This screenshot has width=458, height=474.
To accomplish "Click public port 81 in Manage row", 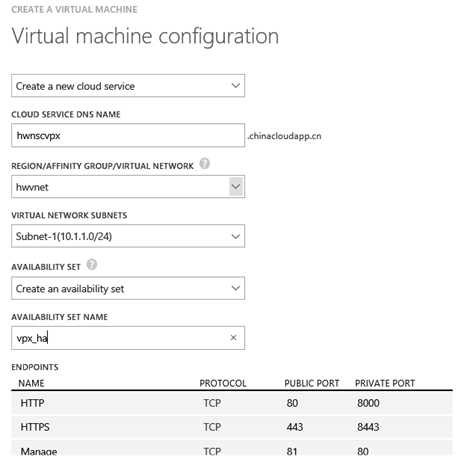I will coord(292,451).
